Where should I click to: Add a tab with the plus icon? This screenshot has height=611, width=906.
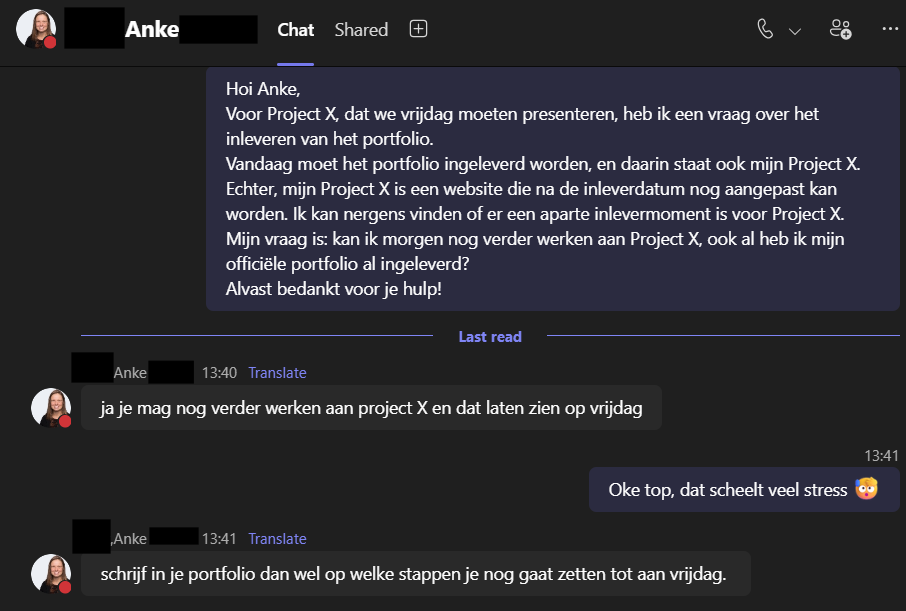(419, 29)
